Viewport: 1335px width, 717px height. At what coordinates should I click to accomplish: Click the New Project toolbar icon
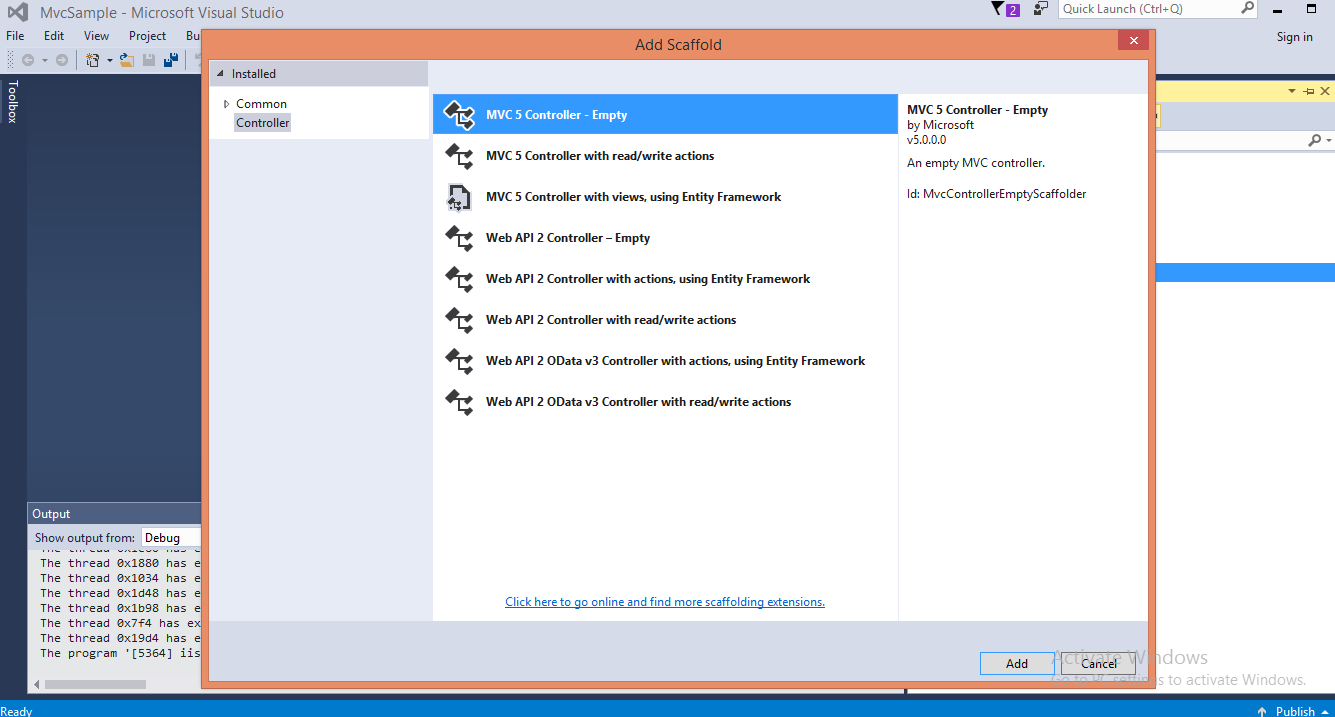(93, 60)
